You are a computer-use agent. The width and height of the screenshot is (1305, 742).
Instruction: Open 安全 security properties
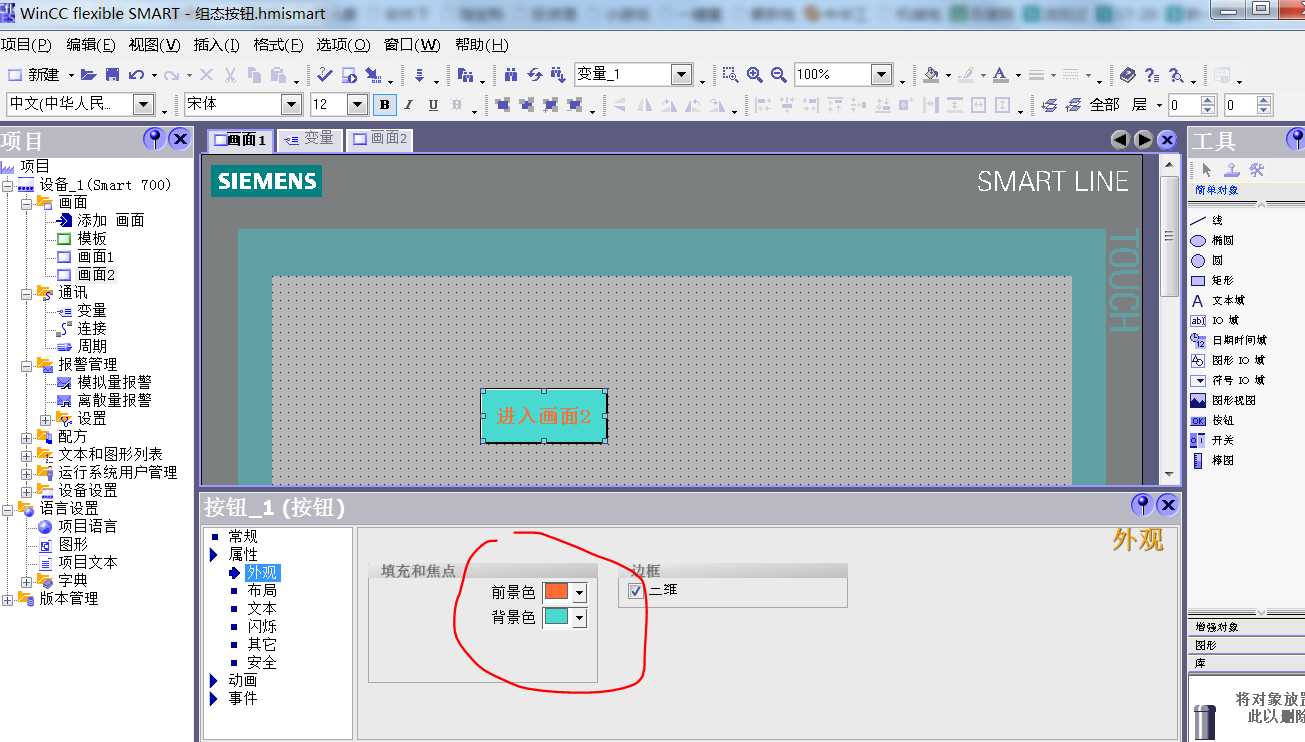tap(262, 663)
